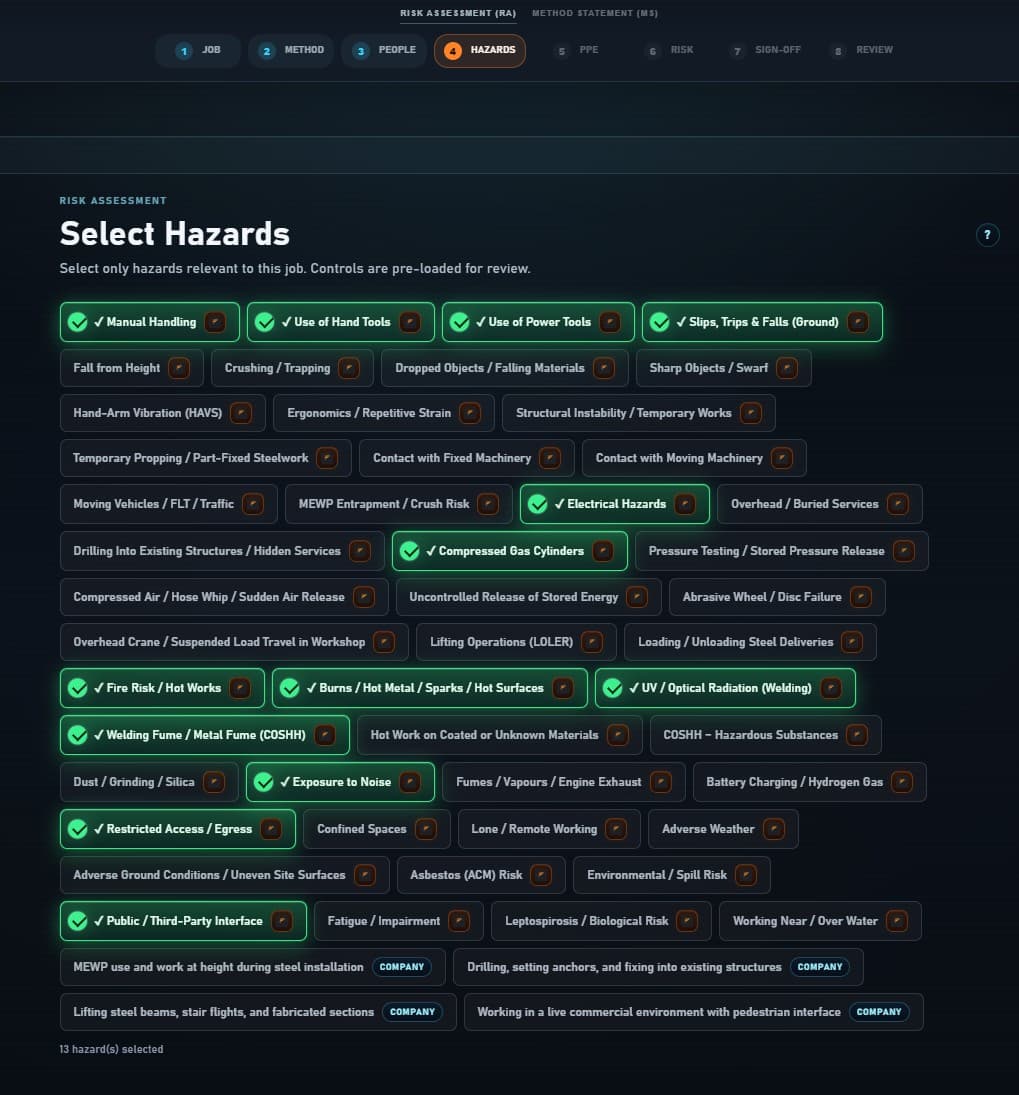Go to step 2 Method
Viewport: 1019px width, 1095px height.
coord(291,50)
